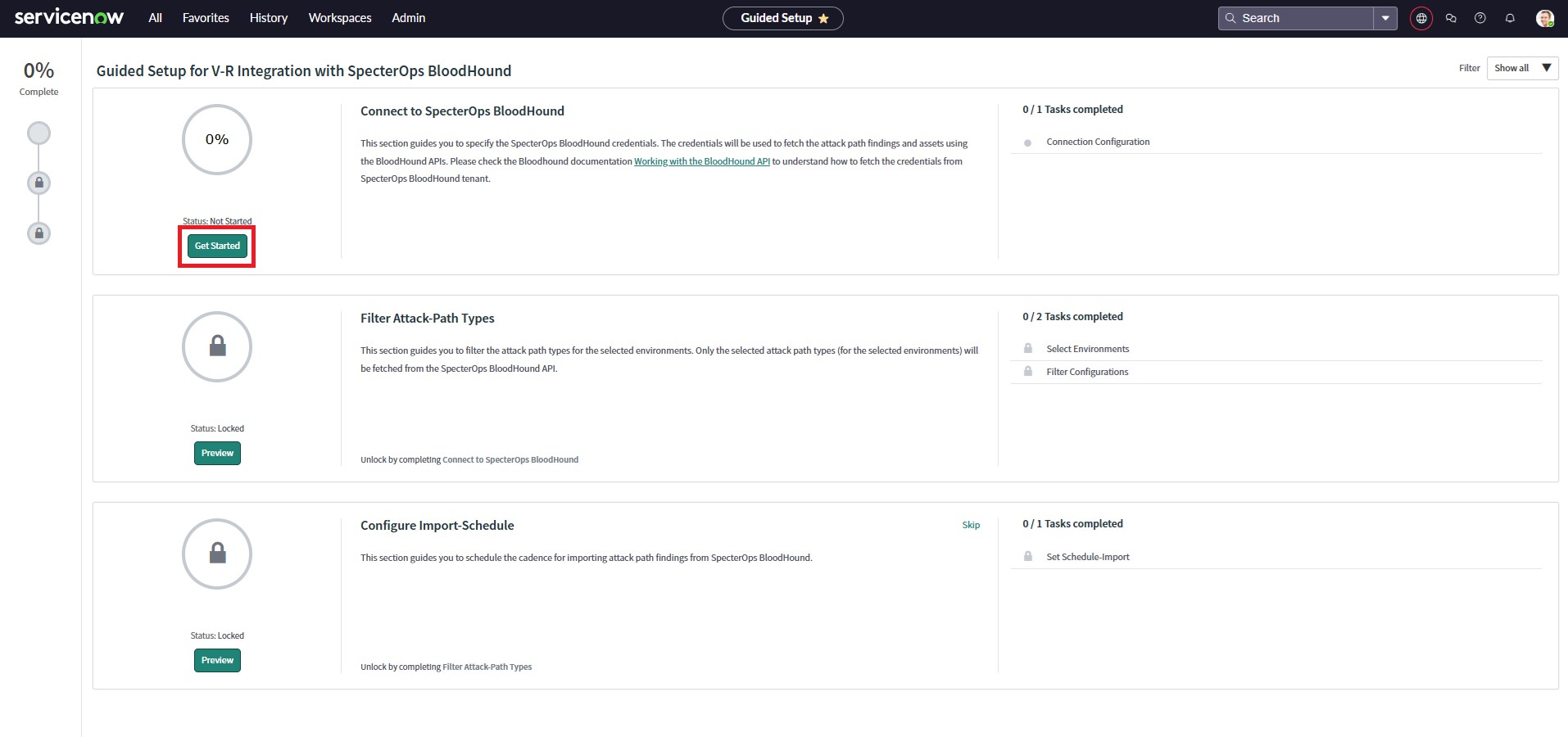Open the Connection Configuration task

point(1098,142)
